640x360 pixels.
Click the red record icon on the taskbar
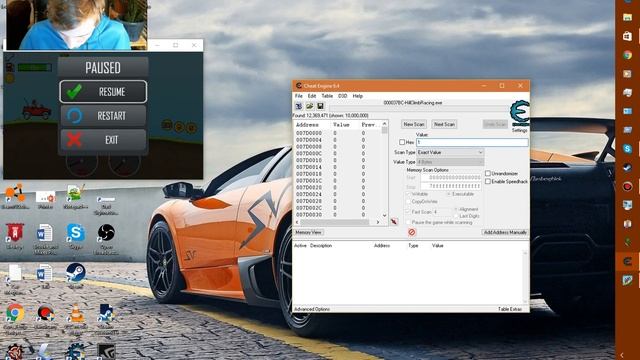click(627, 187)
